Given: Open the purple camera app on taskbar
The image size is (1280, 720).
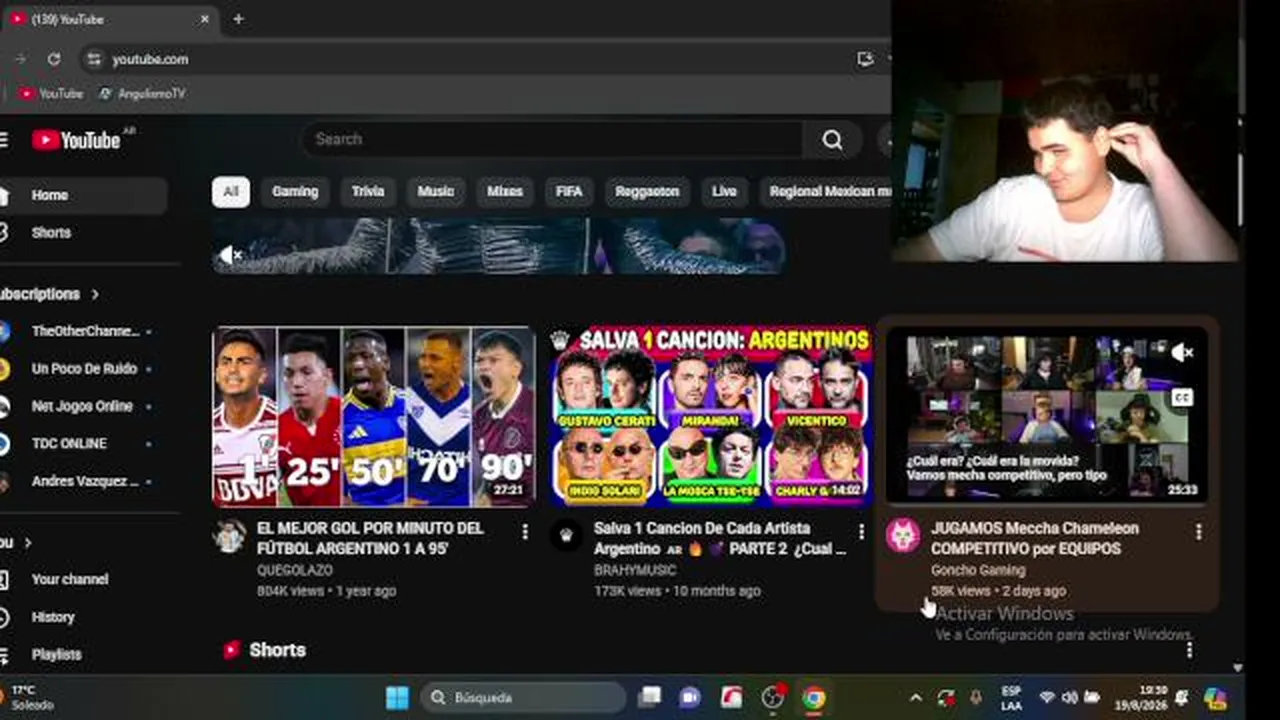Looking at the screenshot, I should pos(690,697).
